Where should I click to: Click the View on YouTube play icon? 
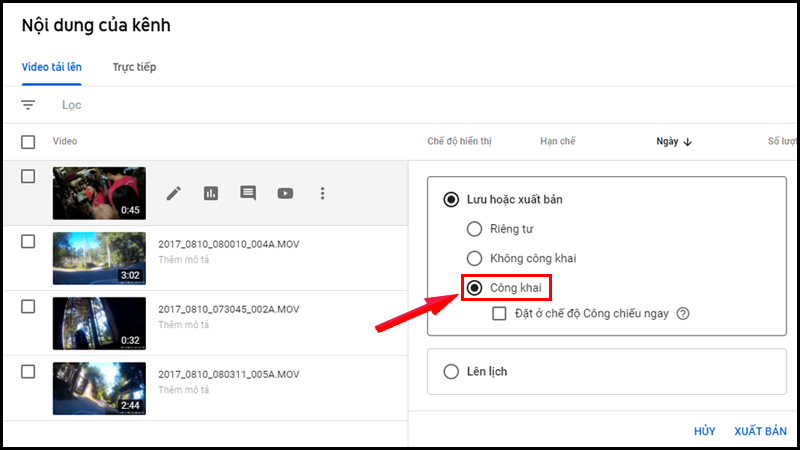[285, 193]
